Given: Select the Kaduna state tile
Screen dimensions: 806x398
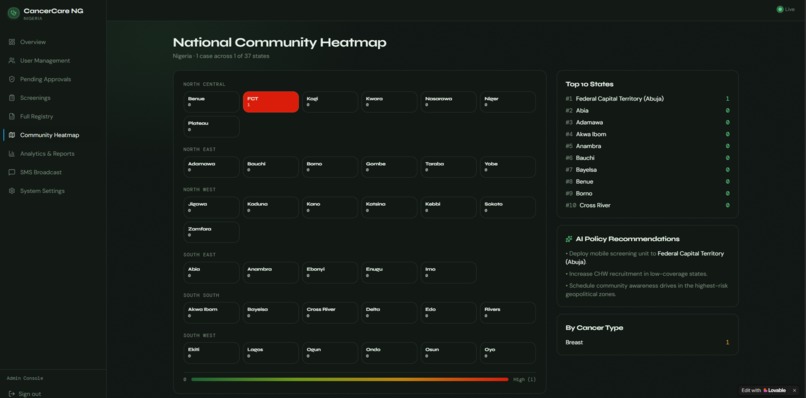Looking at the screenshot, I should [x=271, y=207].
